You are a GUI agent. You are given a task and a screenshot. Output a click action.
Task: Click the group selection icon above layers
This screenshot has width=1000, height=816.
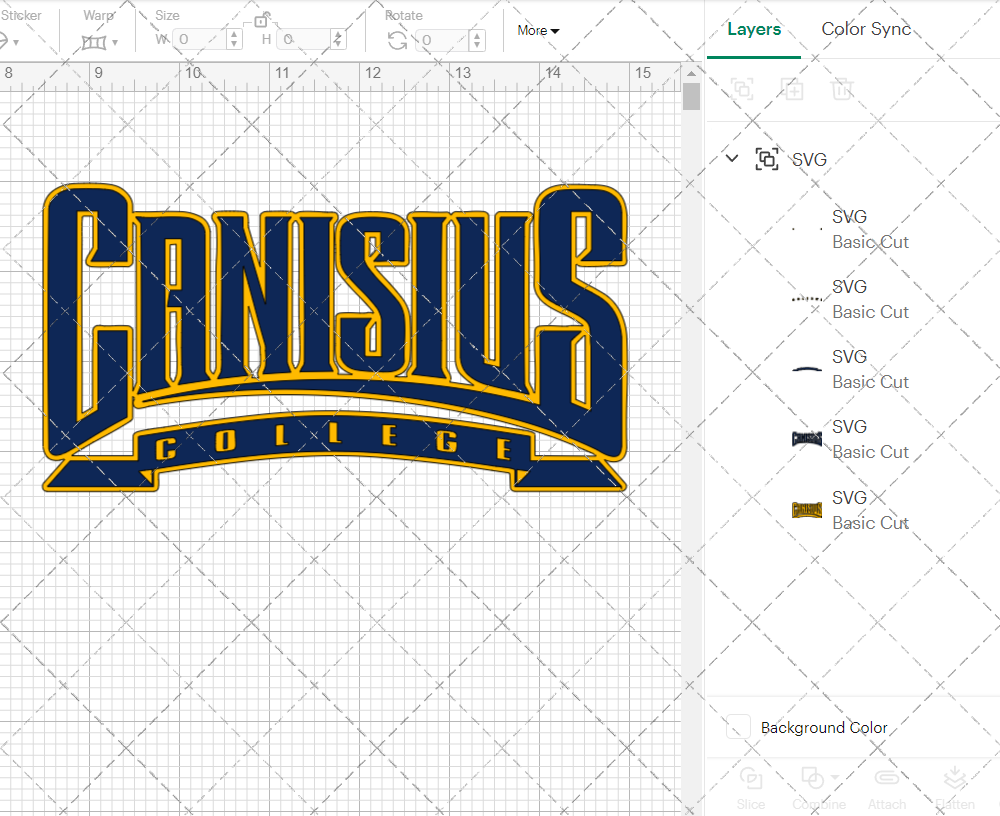click(742, 89)
